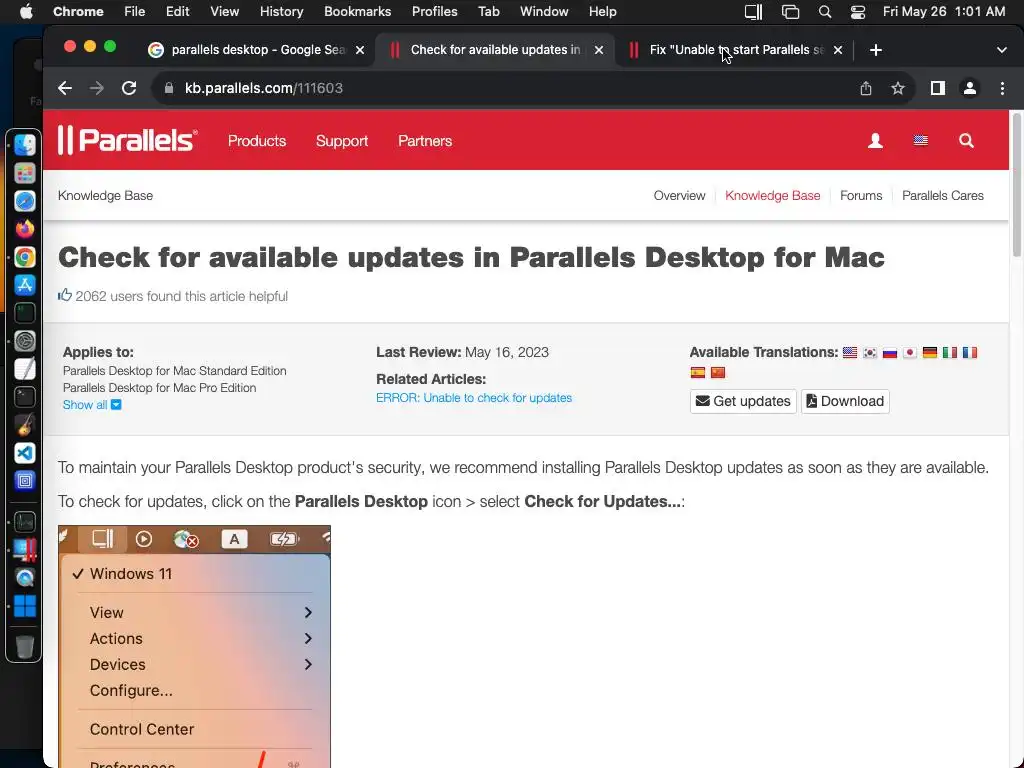The image size is (1024, 768).
Task: Open System Preferences gear in dock
Action: coord(25,341)
